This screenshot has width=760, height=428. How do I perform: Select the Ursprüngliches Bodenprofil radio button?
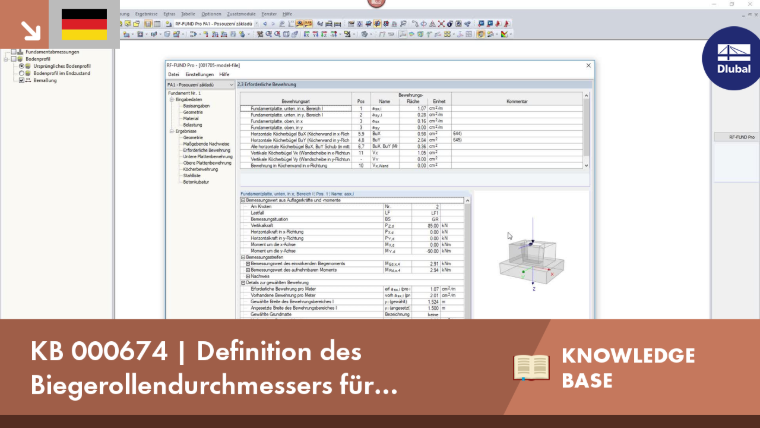(21, 66)
